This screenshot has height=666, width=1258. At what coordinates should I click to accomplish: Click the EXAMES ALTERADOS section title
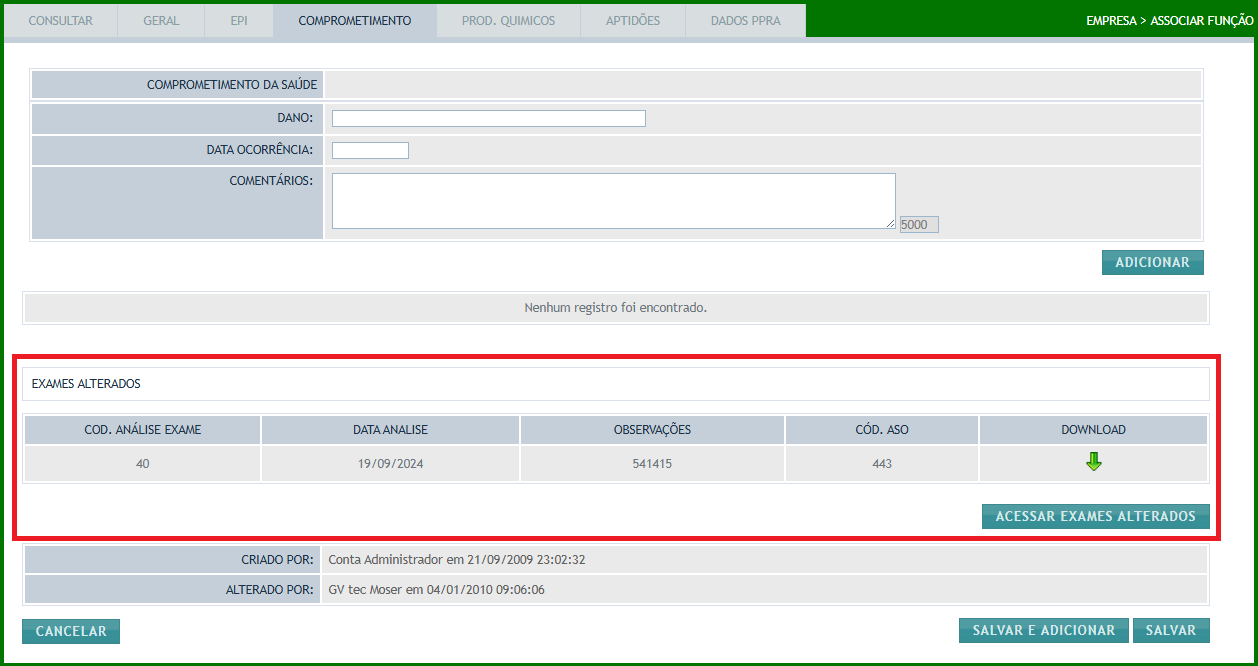point(86,383)
